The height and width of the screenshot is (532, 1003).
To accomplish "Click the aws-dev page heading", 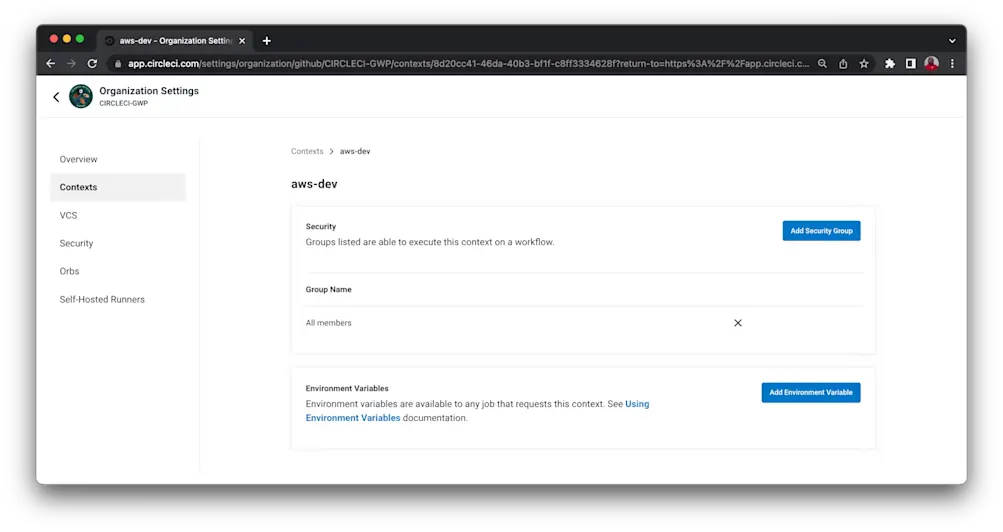I will [314, 184].
